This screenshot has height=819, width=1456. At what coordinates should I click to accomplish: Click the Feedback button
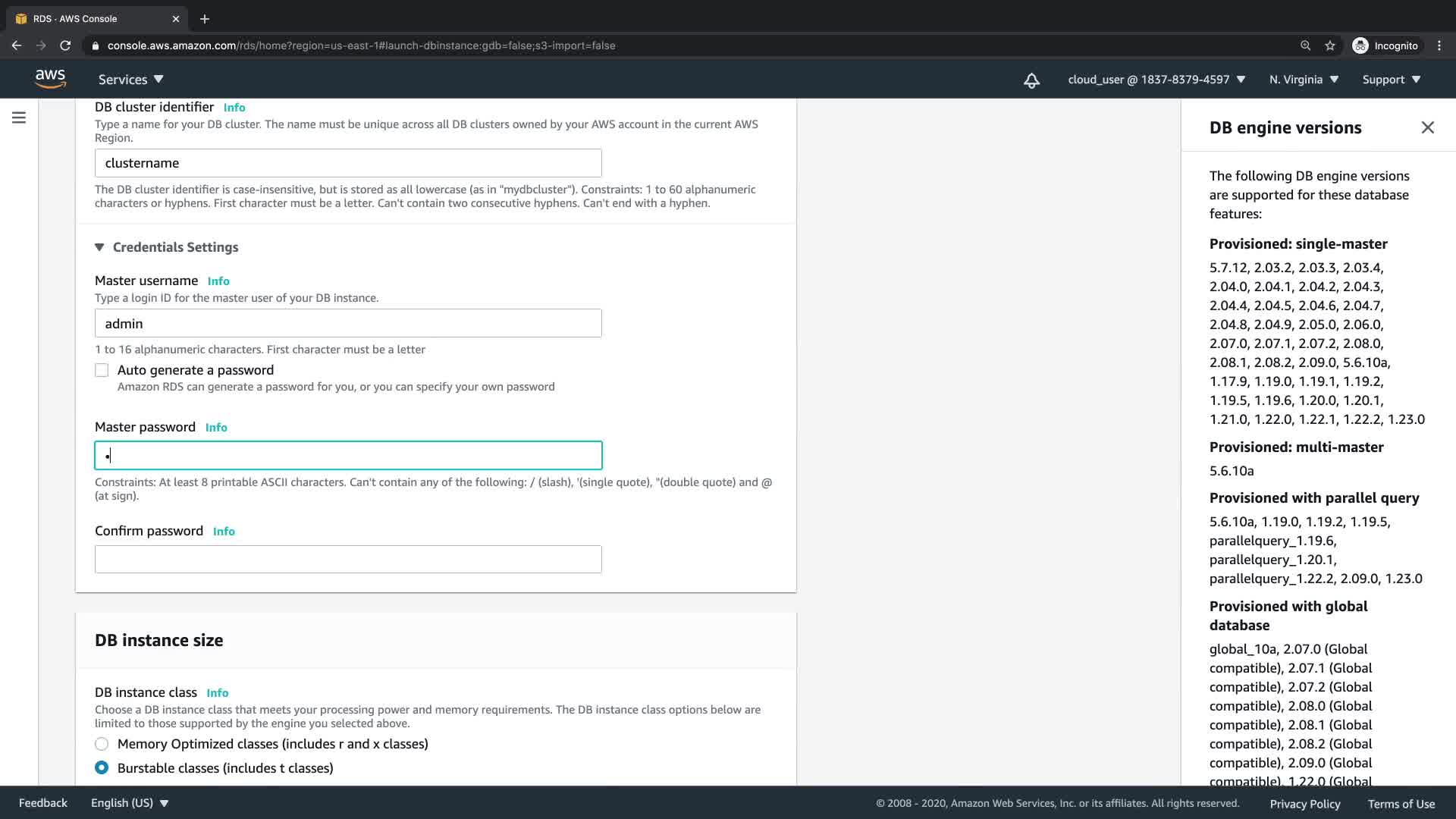[43, 803]
